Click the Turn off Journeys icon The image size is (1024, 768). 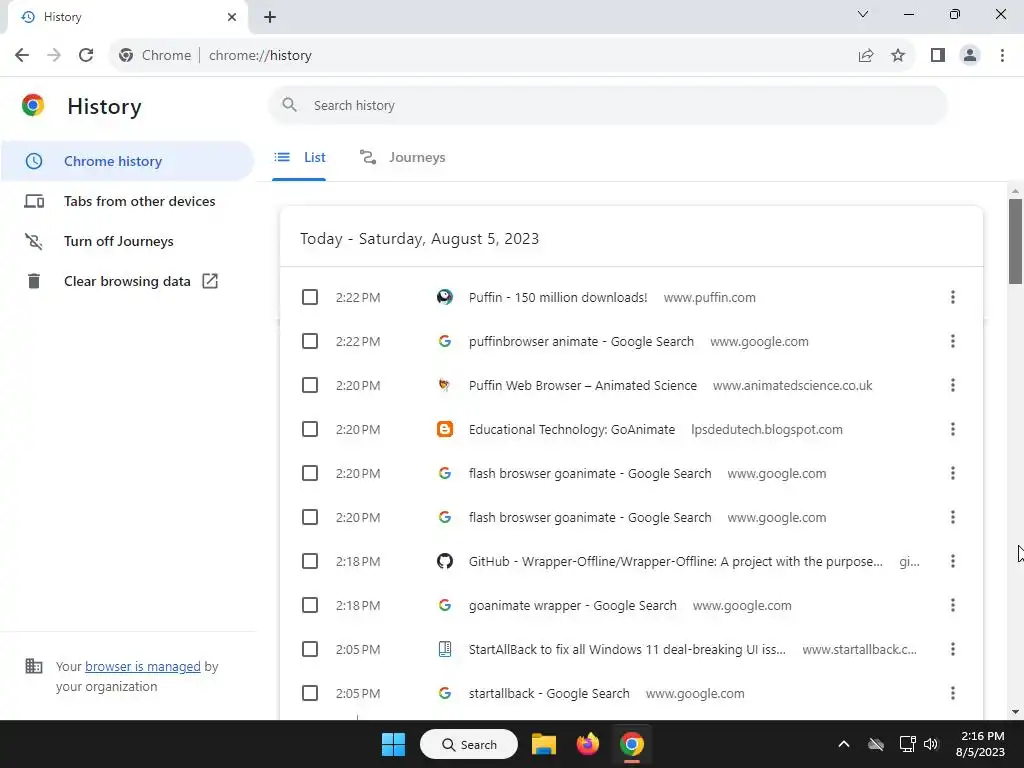[x=34, y=242]
